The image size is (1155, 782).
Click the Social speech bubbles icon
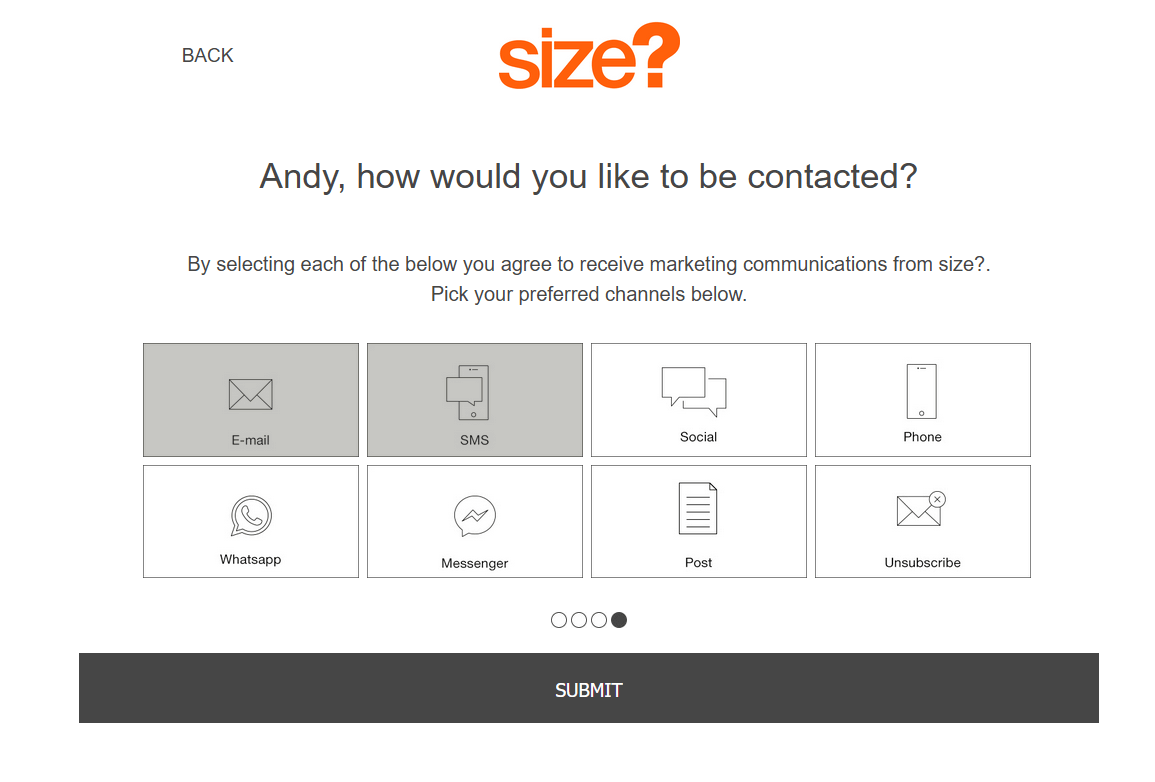point(698,390)
